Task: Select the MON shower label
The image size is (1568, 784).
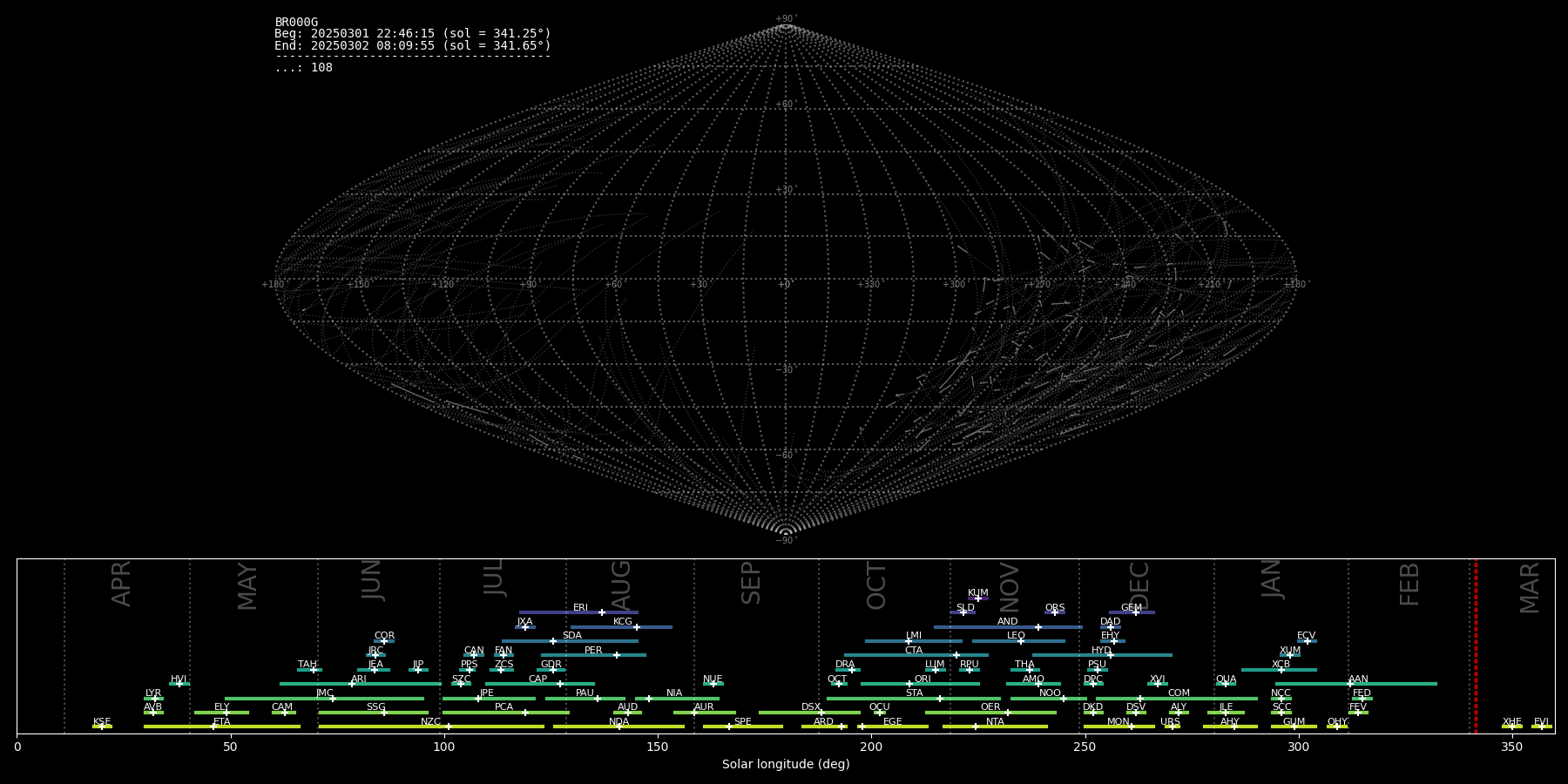Action: 1119,722
